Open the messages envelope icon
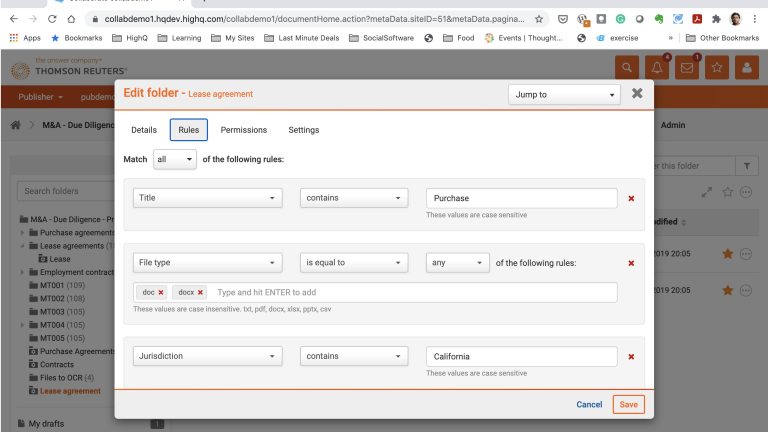The height and width of the screenshot is (432, 768). pos(687,68)
